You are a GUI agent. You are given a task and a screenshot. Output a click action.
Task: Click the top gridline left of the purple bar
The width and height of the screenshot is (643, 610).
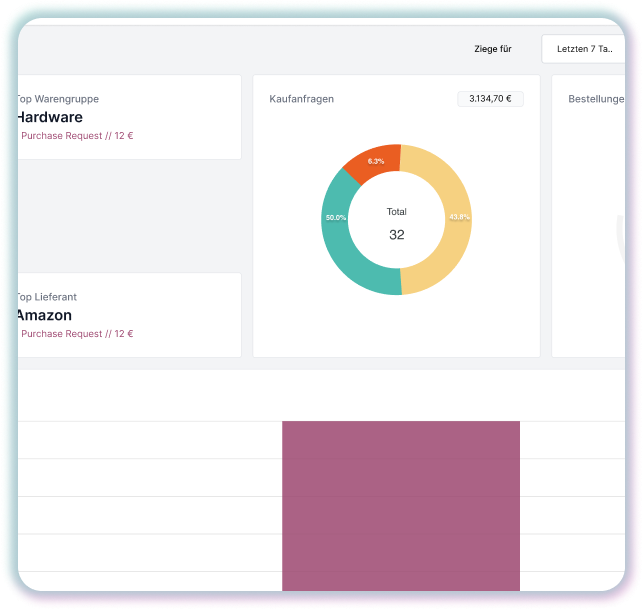tap(150, 421)
